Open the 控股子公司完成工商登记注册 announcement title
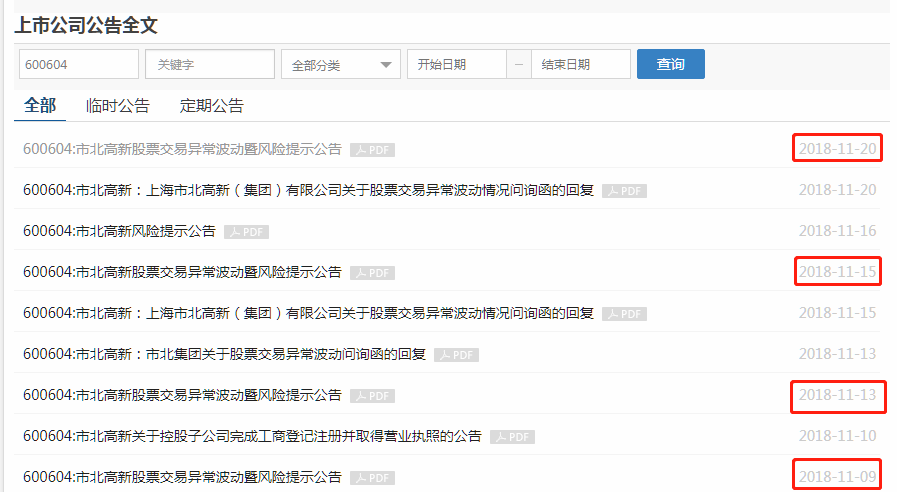The height and width of the screenshot is (492, 897). tap(252, 437)
